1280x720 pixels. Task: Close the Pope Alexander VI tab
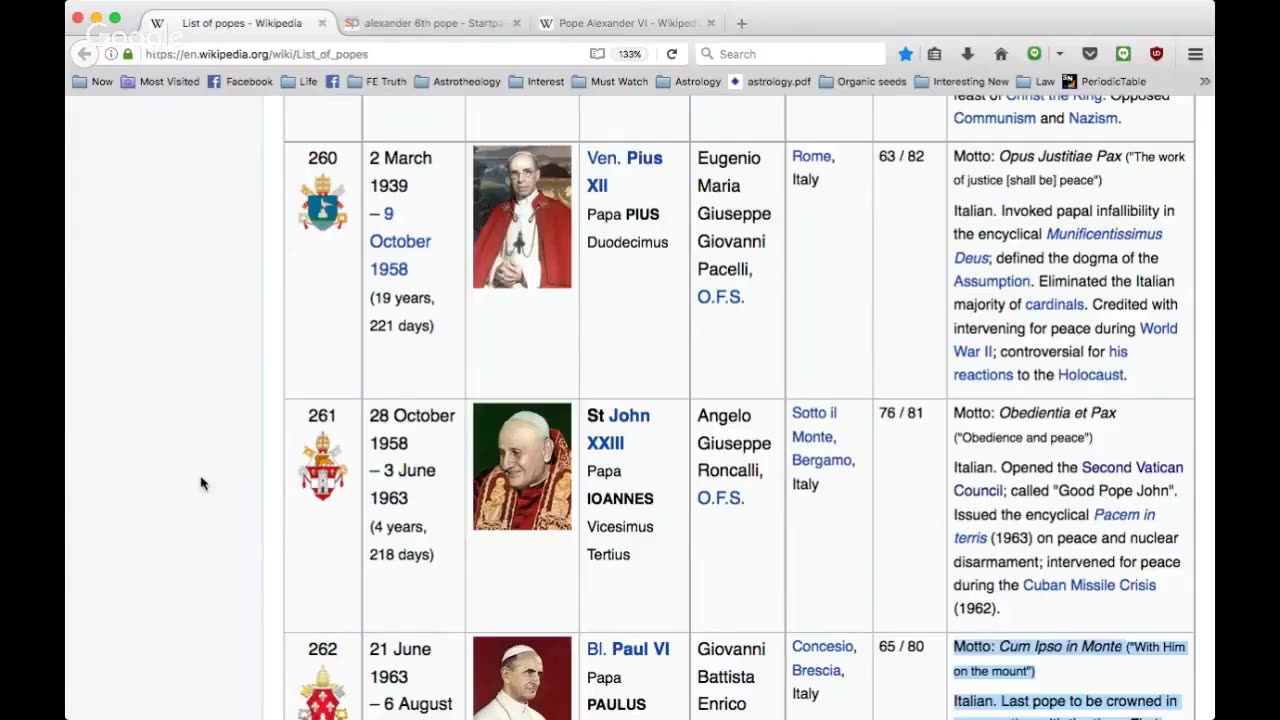pyautogui.click(x=711, y=23)
